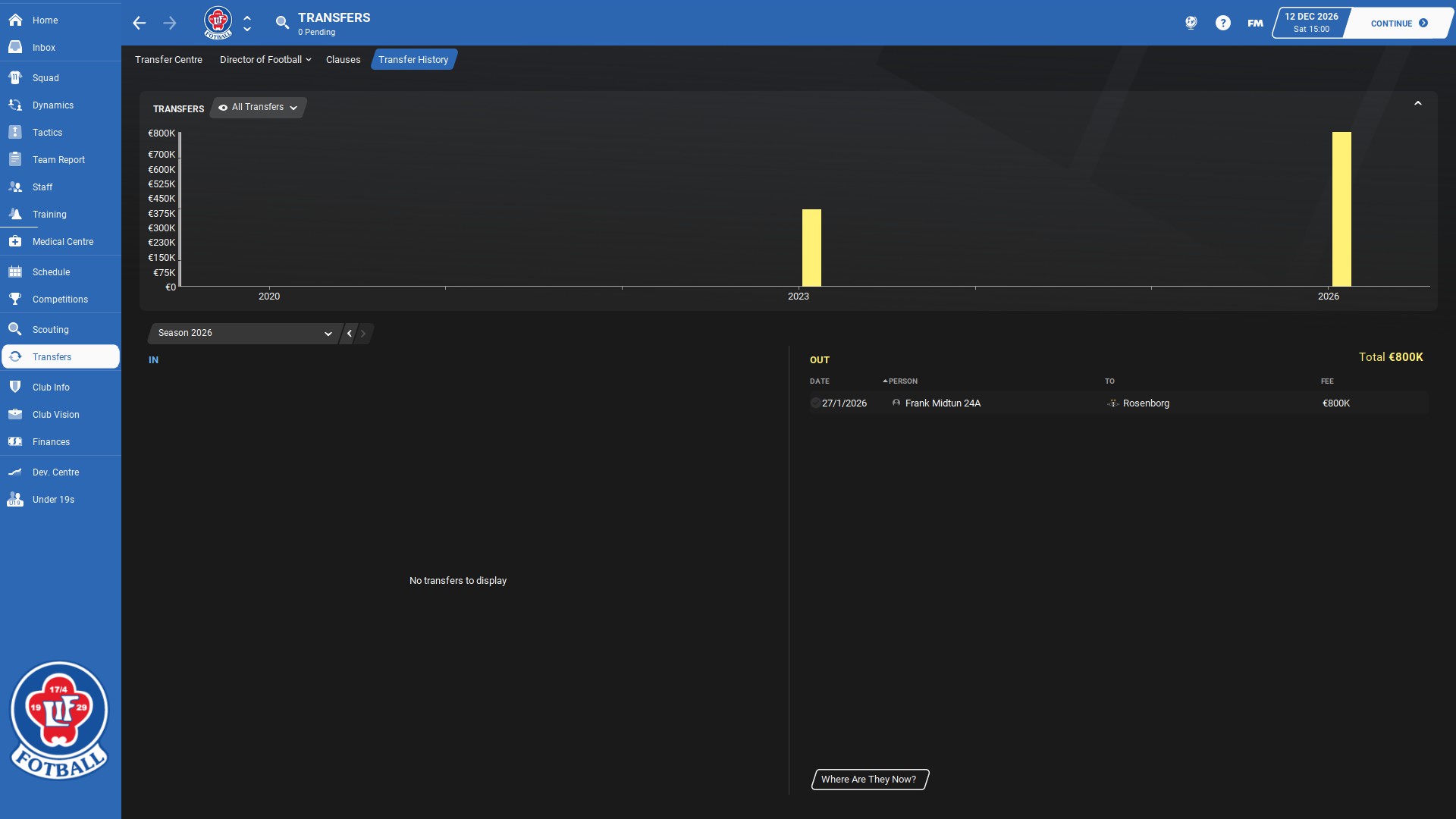Toggle the All Transfers view filter
This screenshot has width=1456, height=819.
(258, 108)
